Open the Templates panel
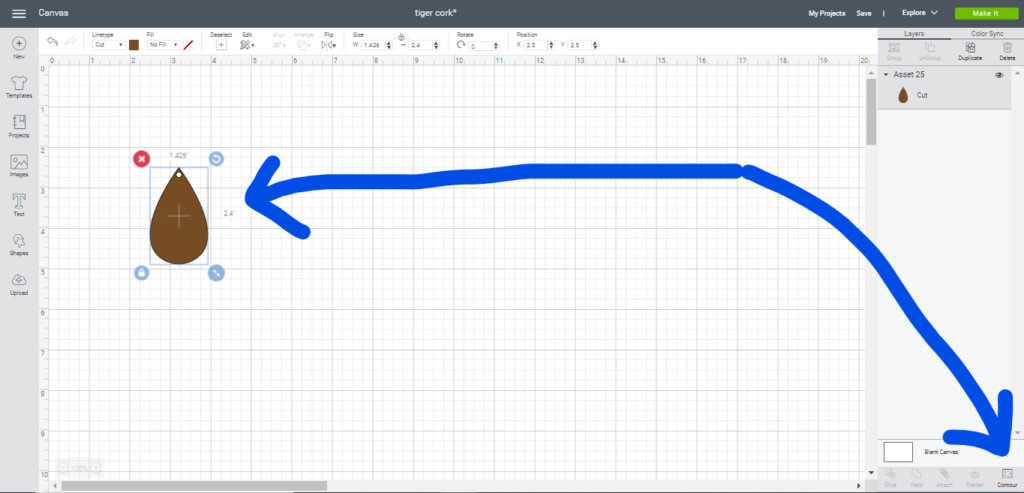 point(19,85)
